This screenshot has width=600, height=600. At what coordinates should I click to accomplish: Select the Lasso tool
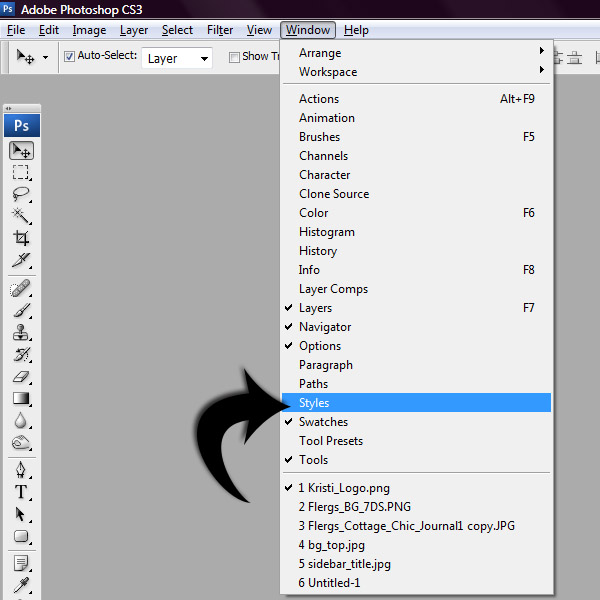(x=21, y=194)
